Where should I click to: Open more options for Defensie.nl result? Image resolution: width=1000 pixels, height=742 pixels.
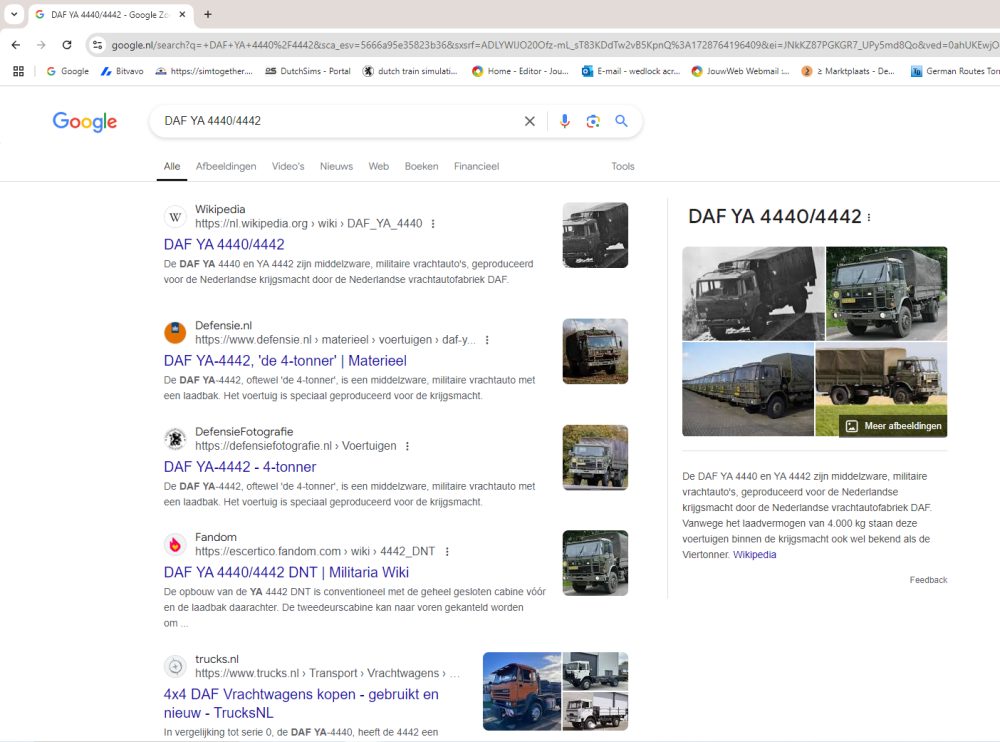(x=487, y=340)
